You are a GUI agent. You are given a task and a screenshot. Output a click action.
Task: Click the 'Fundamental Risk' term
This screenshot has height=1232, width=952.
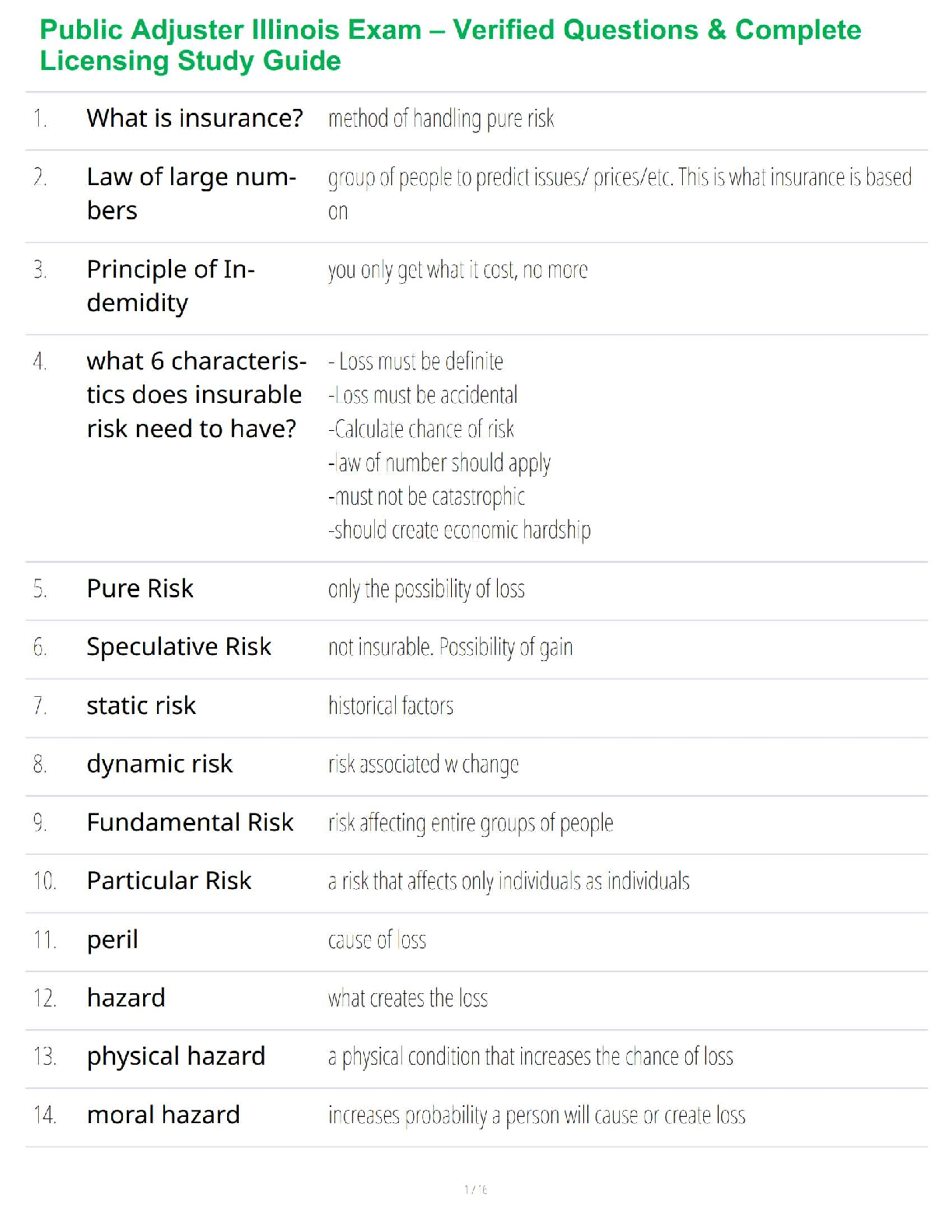(x=190, y=823)
